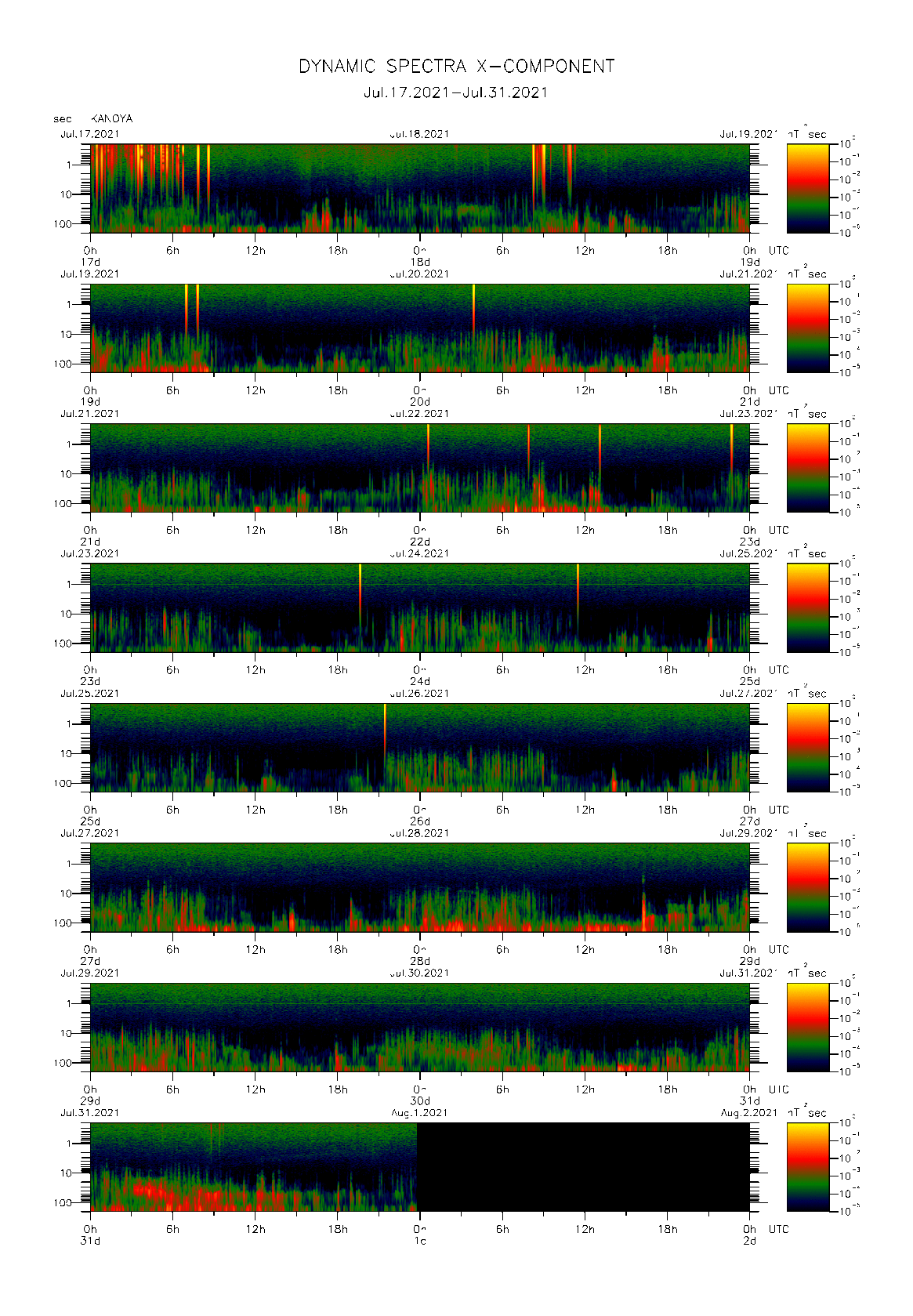Screen dimensions: 913x1316
Task: Click the 20d day label
Action: click(420, 401)
